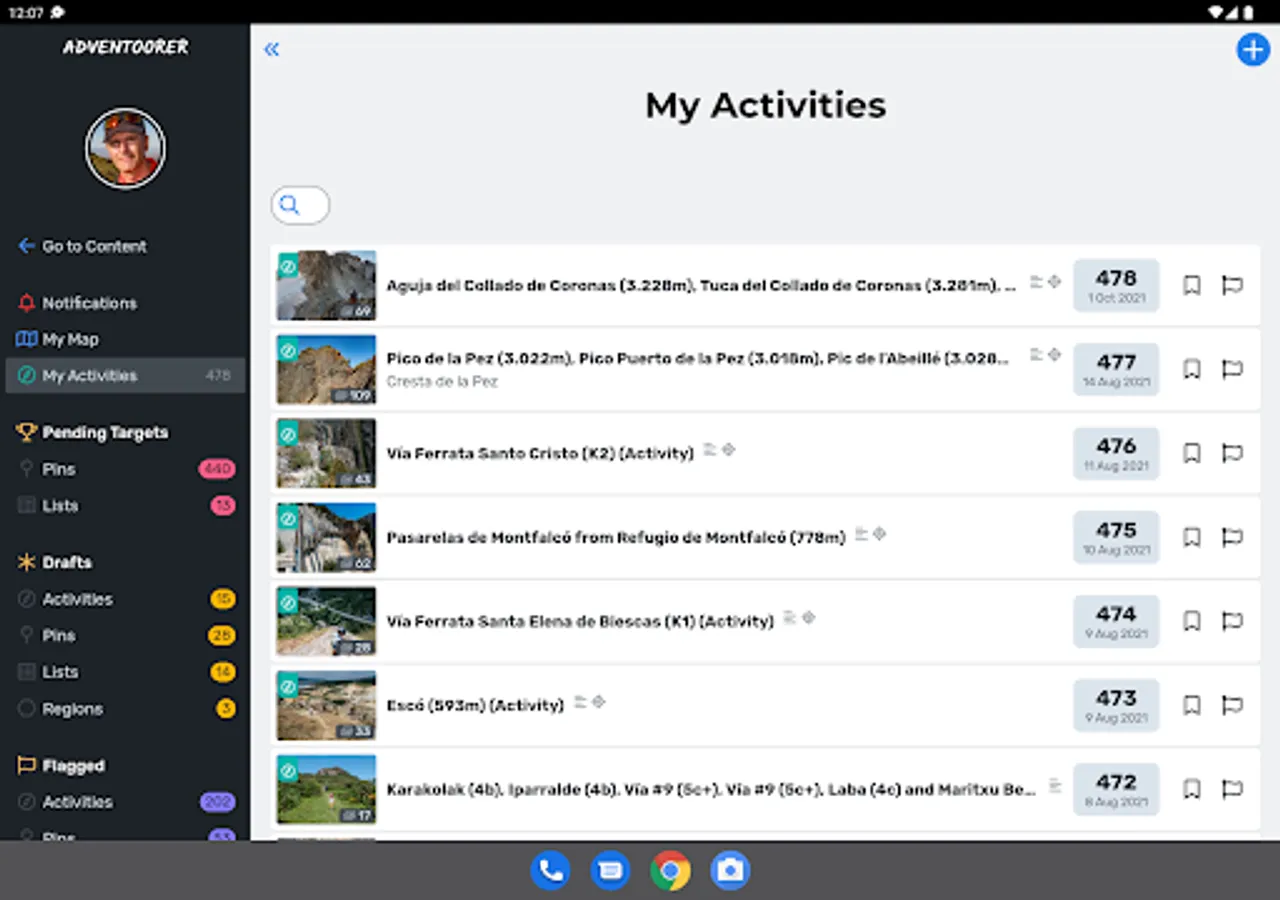1280x900 pixels.
Task: Bookmark activity 472 Karakolak
Action: click(1192, 789)
